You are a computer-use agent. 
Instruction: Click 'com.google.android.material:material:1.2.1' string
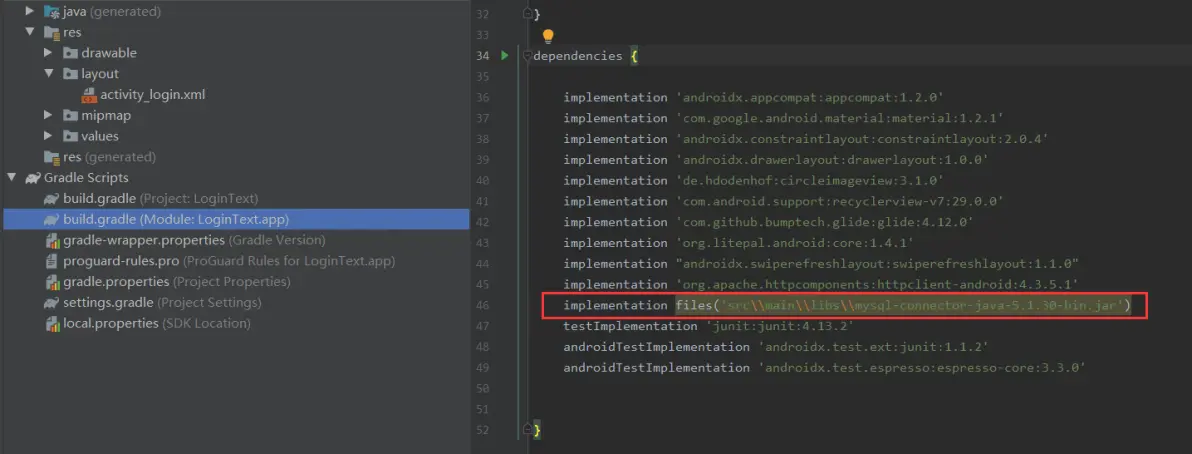pyautogui.click(x=840, y=118)
